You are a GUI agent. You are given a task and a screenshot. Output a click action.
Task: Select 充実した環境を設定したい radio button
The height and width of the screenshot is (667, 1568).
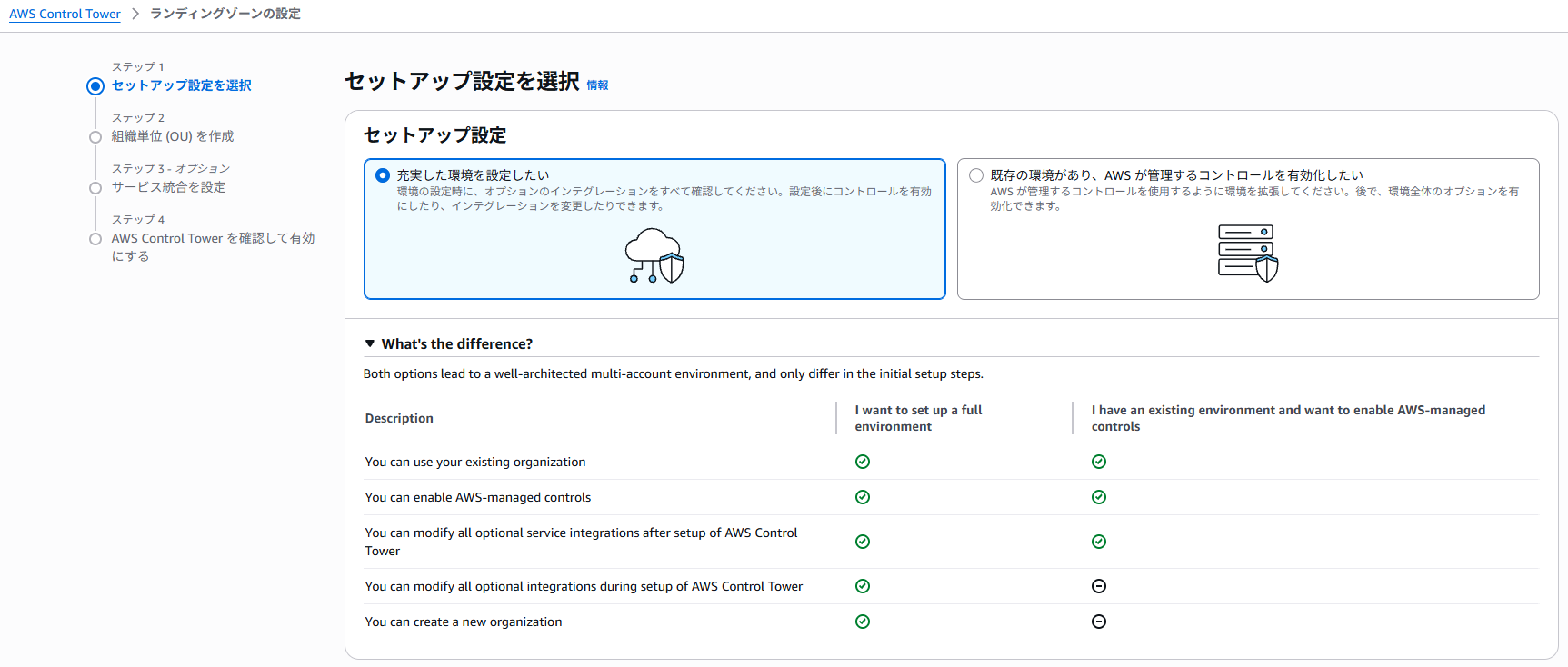tap(383, 175)
